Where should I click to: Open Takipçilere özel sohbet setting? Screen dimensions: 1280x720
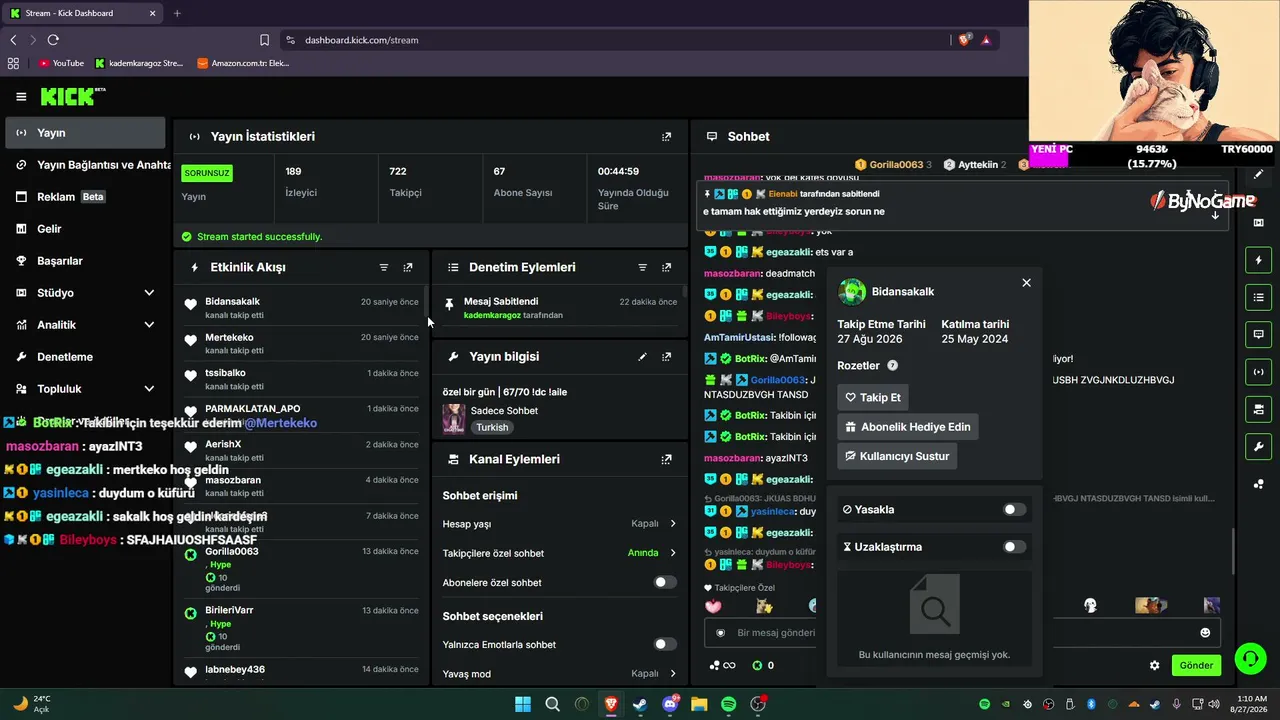pyautogui.click(x=559, y=553)
